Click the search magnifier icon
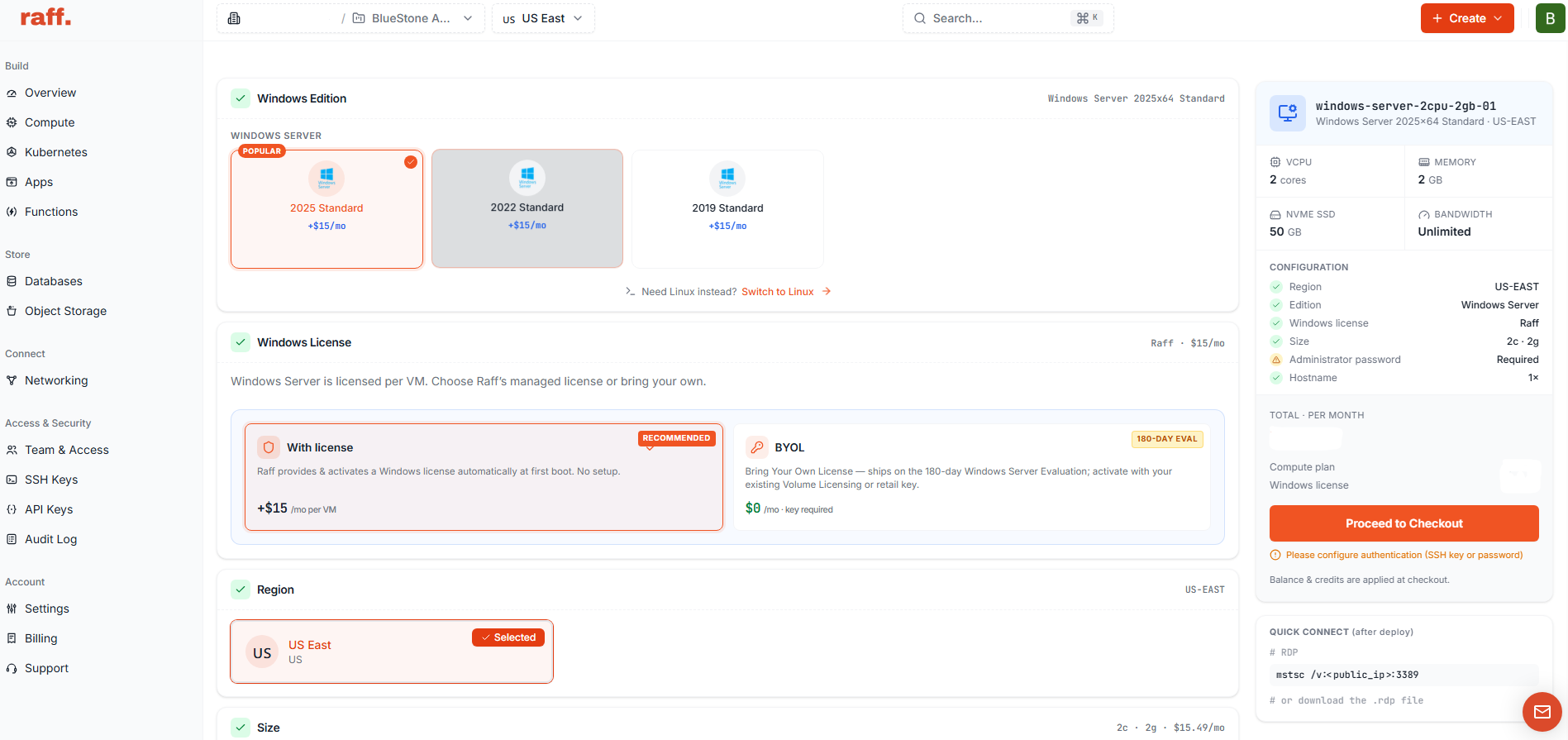 pos(919,18)
